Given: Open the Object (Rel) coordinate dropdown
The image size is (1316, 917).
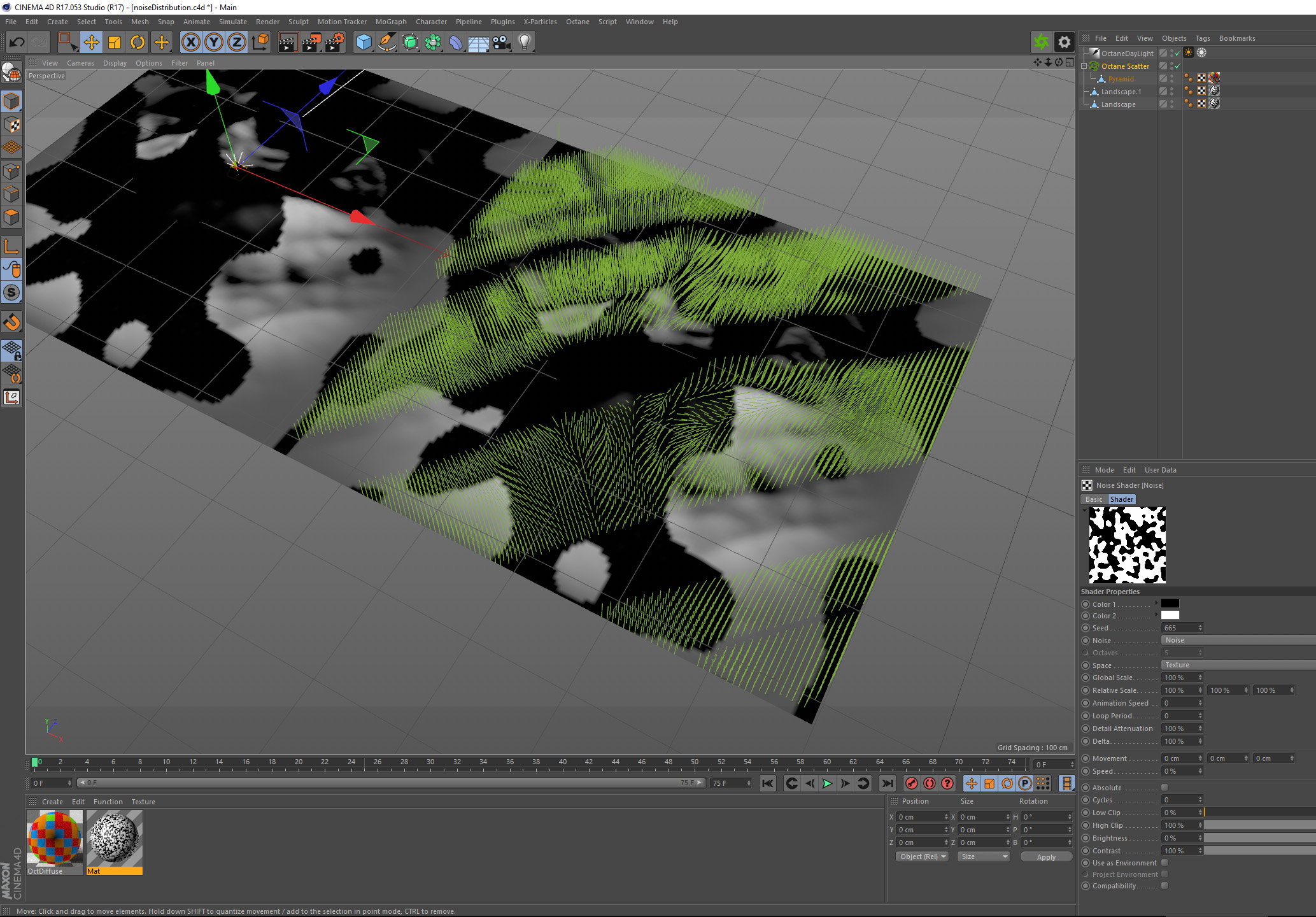Looking at the screenshot, I should coord(921,857).
